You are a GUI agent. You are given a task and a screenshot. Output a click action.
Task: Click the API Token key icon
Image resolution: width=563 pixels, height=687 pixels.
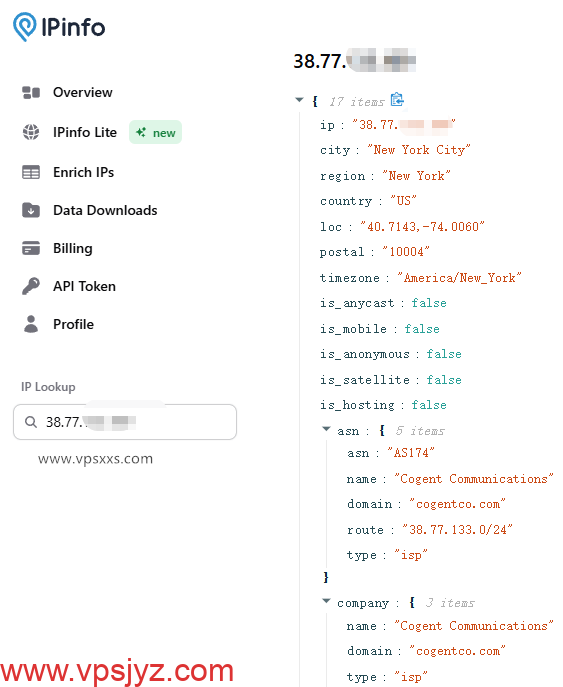tap(31, 286)
